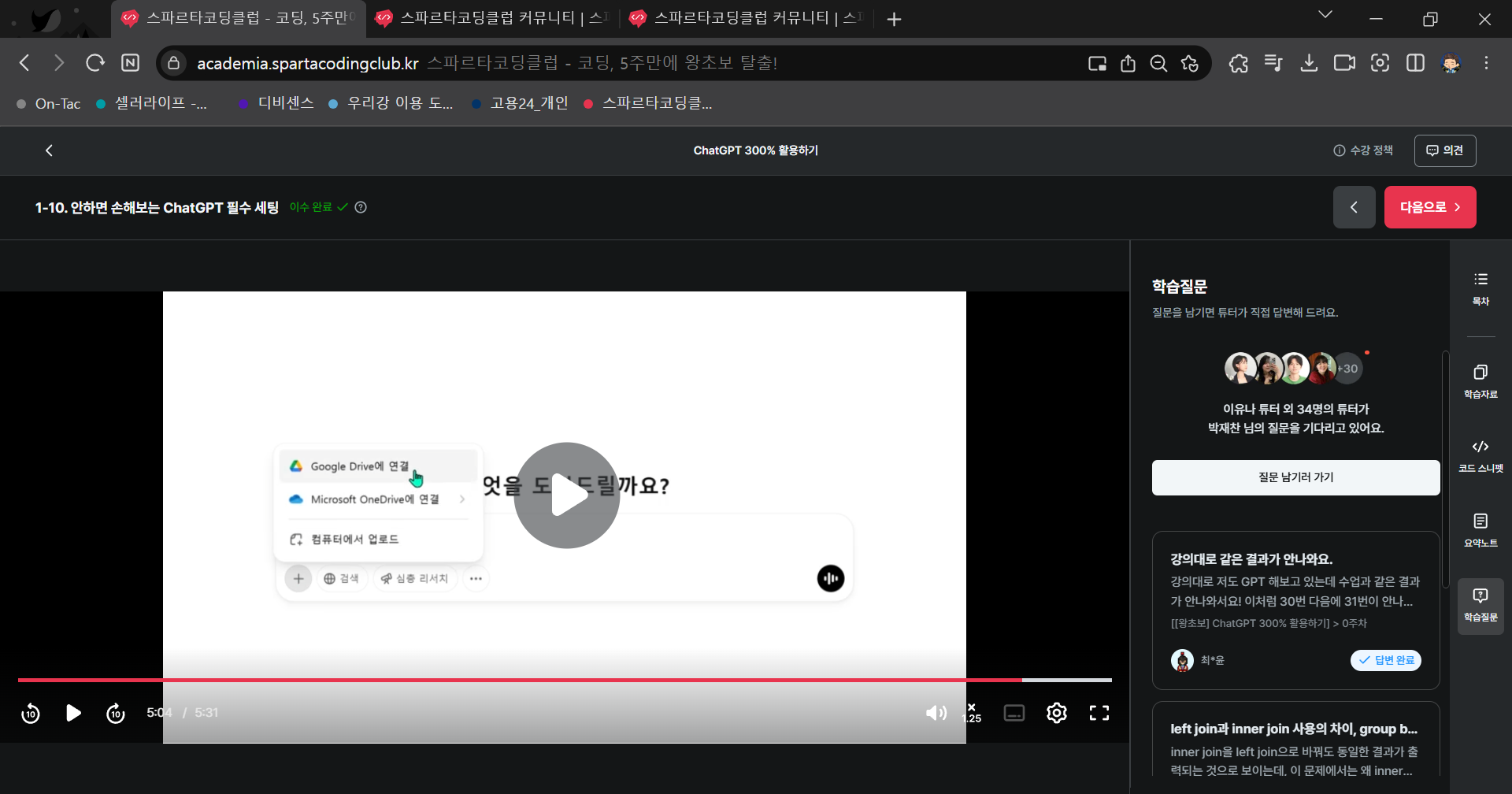Open the 학습자료 materials panel

[1480, 381]
